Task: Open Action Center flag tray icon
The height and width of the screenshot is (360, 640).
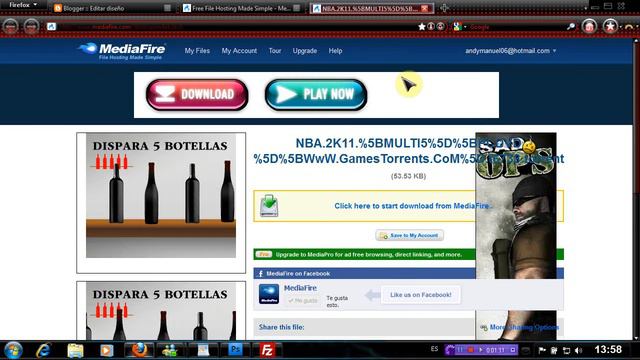Action: pyautogui.click(x=542, y=350)
